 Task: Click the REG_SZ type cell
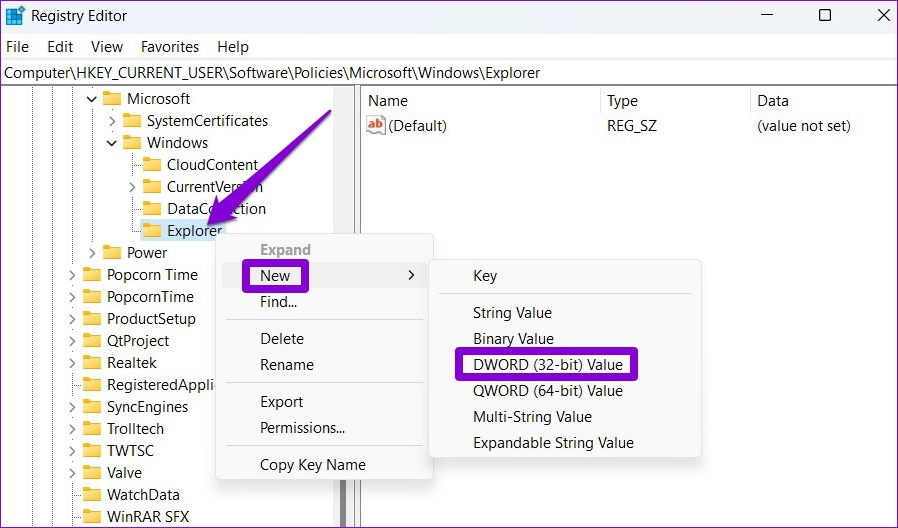[632, 125]
